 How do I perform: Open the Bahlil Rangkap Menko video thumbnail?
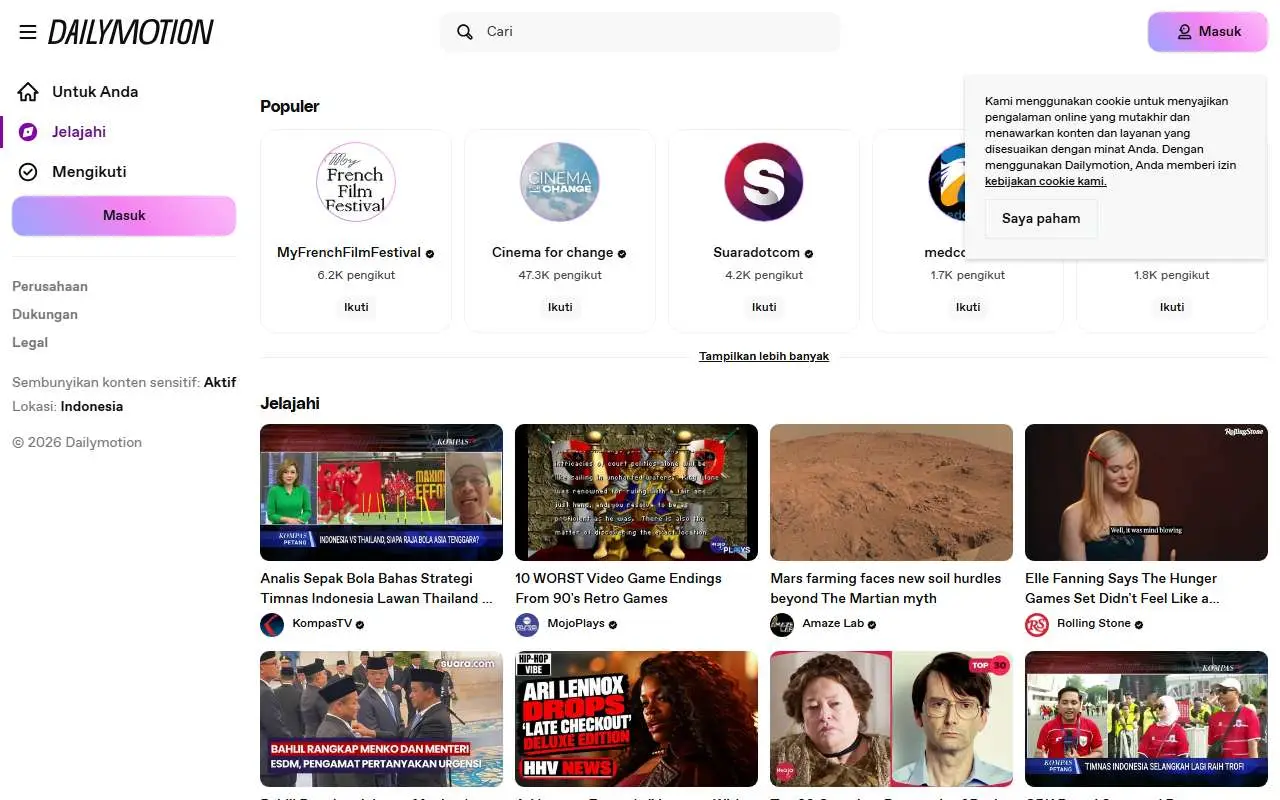[x=381, y=719]
